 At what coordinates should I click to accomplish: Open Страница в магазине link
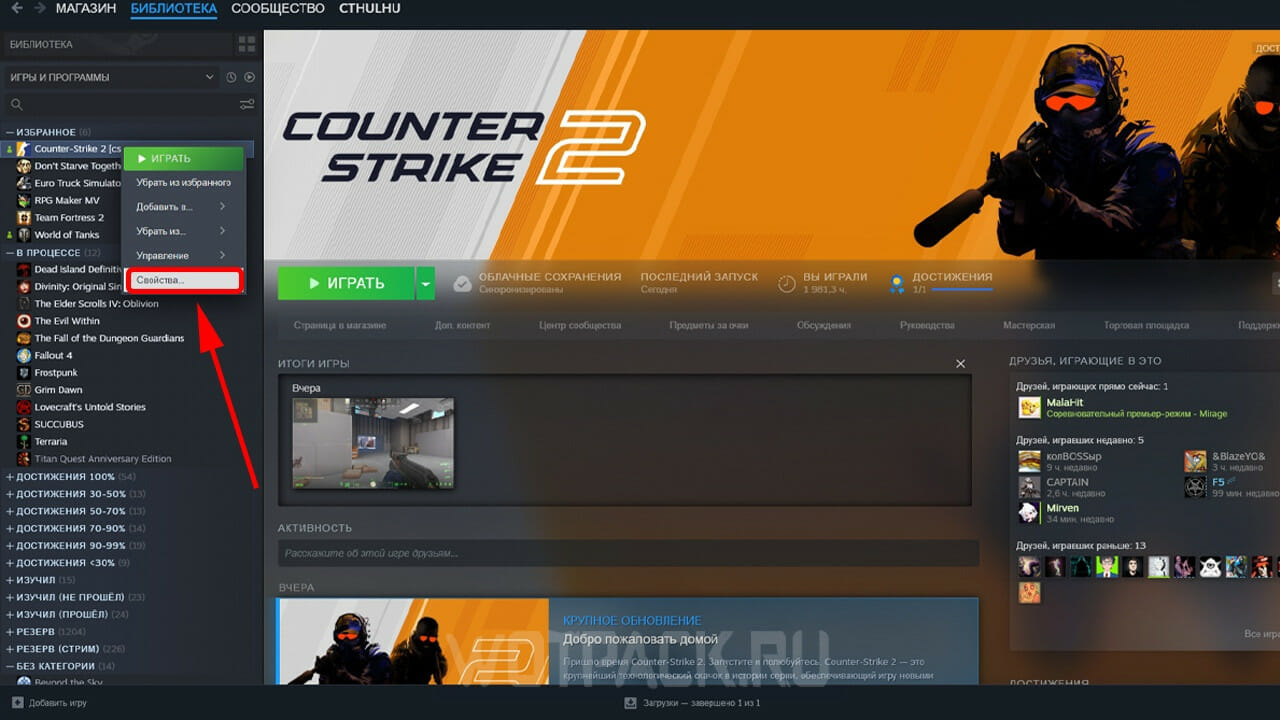coord(339,325)
